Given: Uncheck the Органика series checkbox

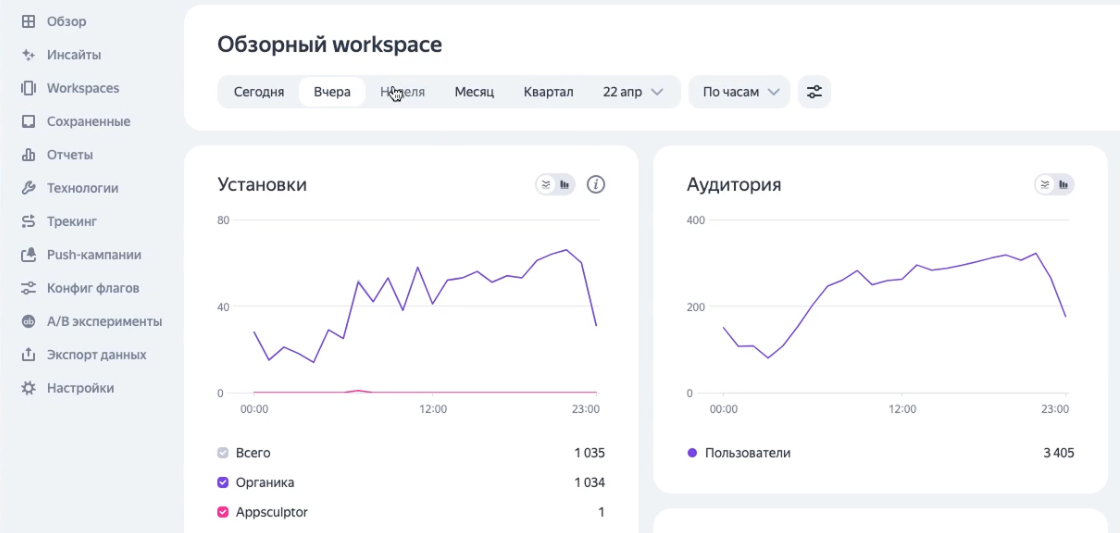Looking at the screenshot, I should coord(223,482).
